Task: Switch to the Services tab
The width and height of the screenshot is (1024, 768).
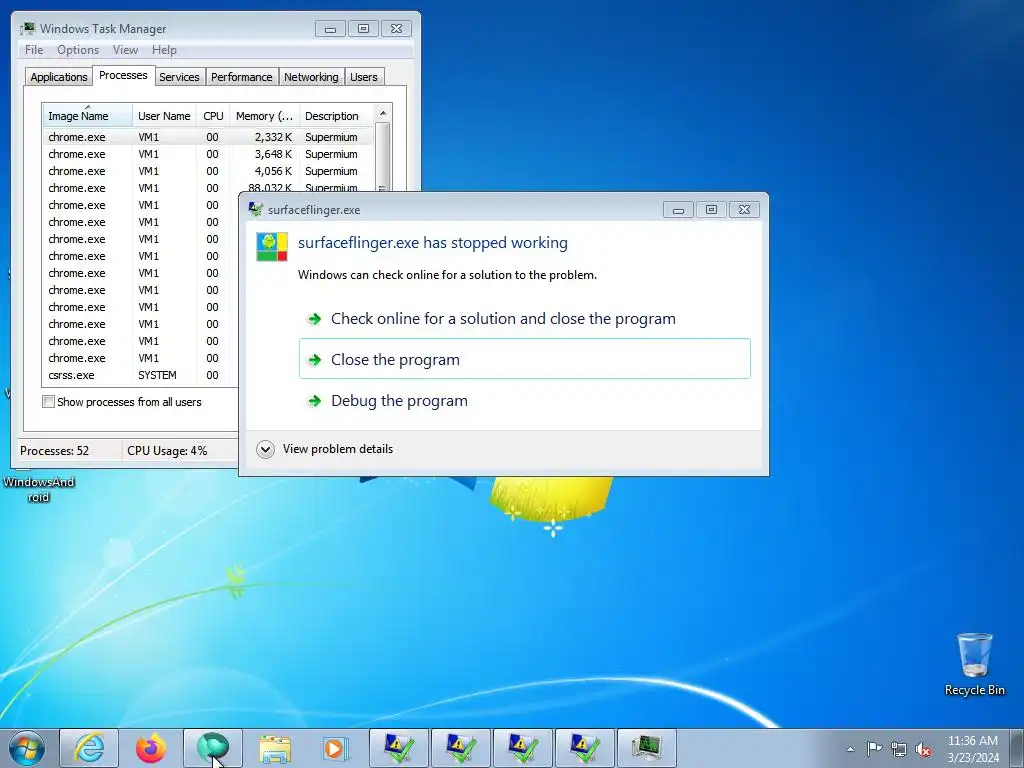Action: pyautogui.click(x=179, y=77)
